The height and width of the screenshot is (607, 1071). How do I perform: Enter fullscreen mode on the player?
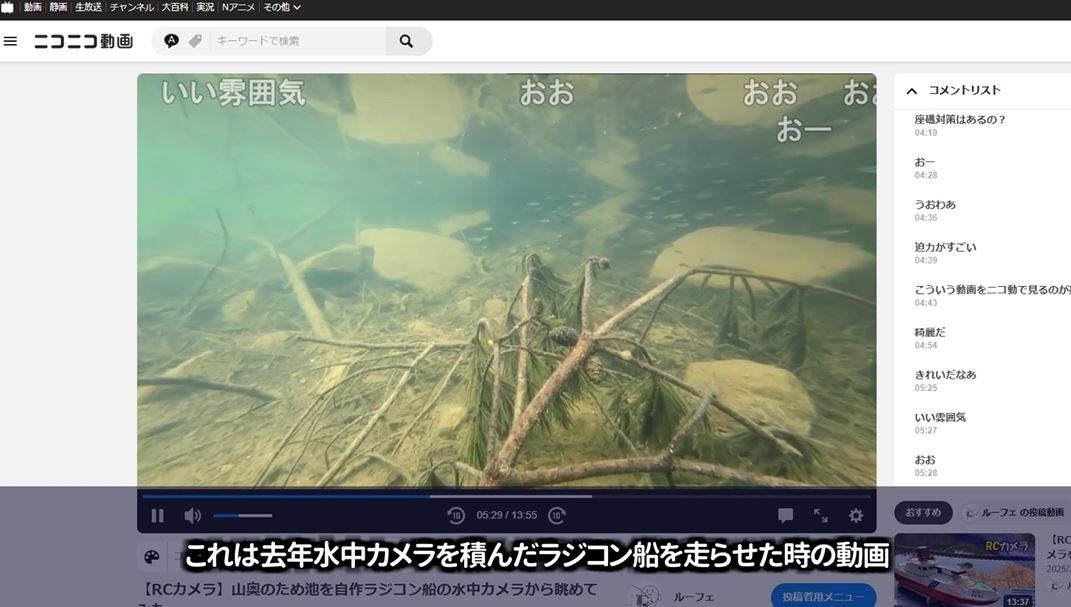point(821,516)
